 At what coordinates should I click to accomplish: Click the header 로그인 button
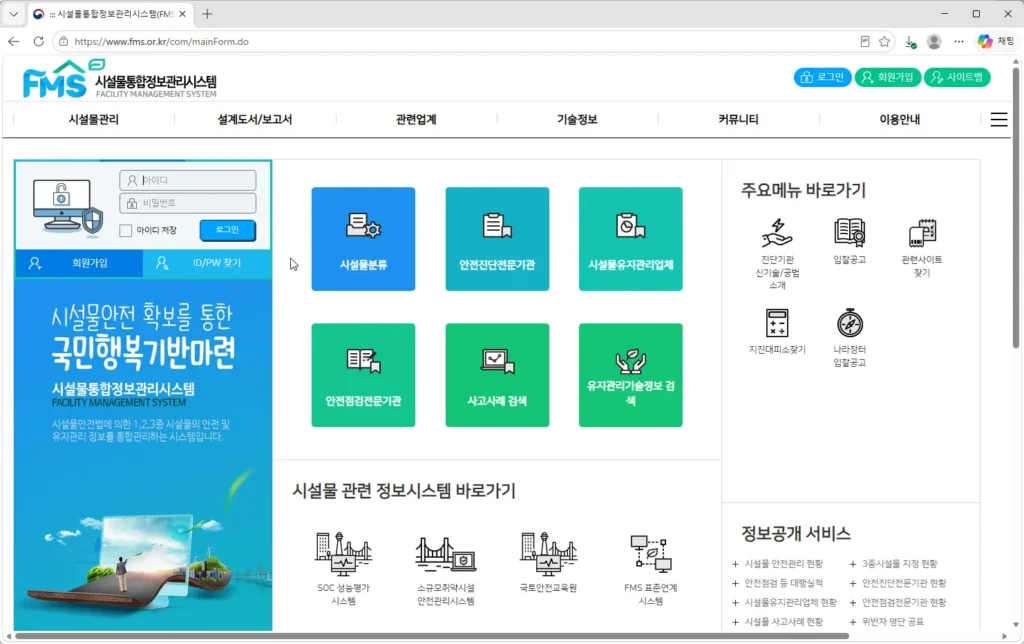pos(823,77)
